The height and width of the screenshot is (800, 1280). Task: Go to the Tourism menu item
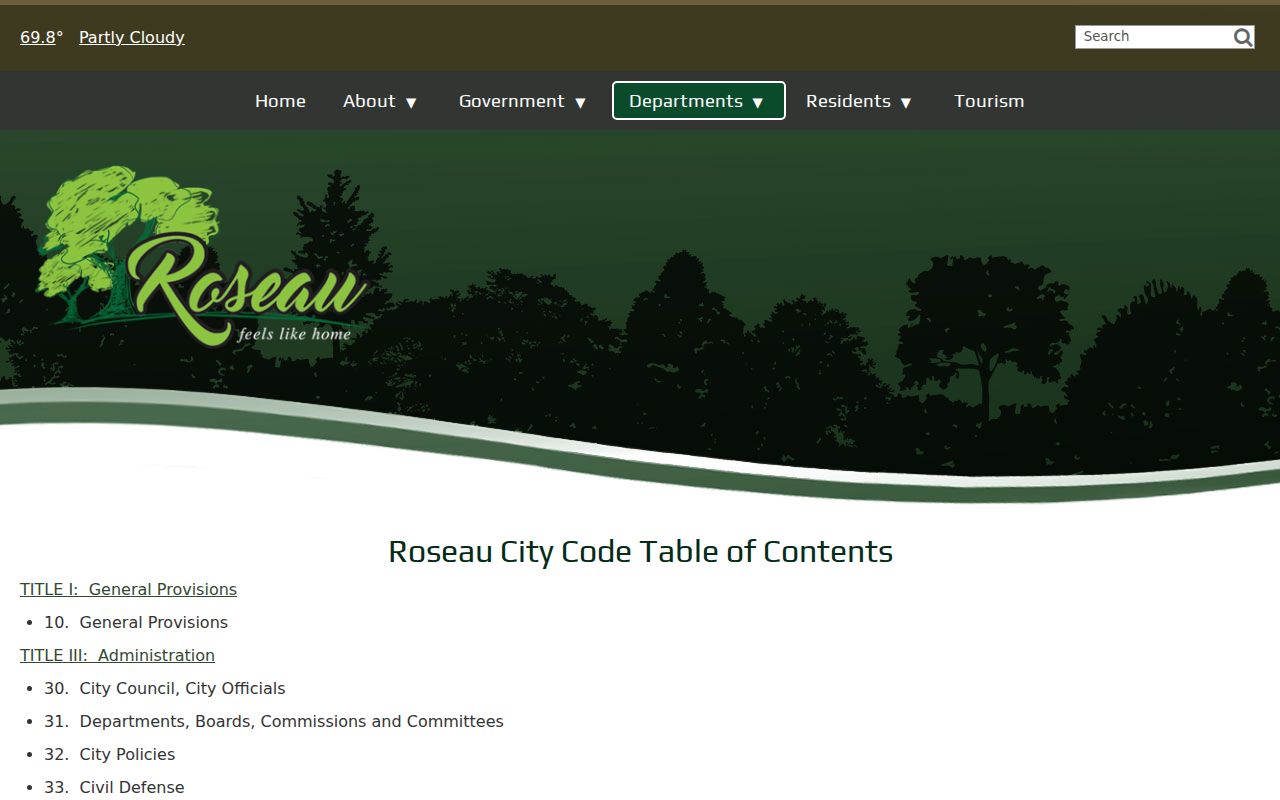point(989,101)
